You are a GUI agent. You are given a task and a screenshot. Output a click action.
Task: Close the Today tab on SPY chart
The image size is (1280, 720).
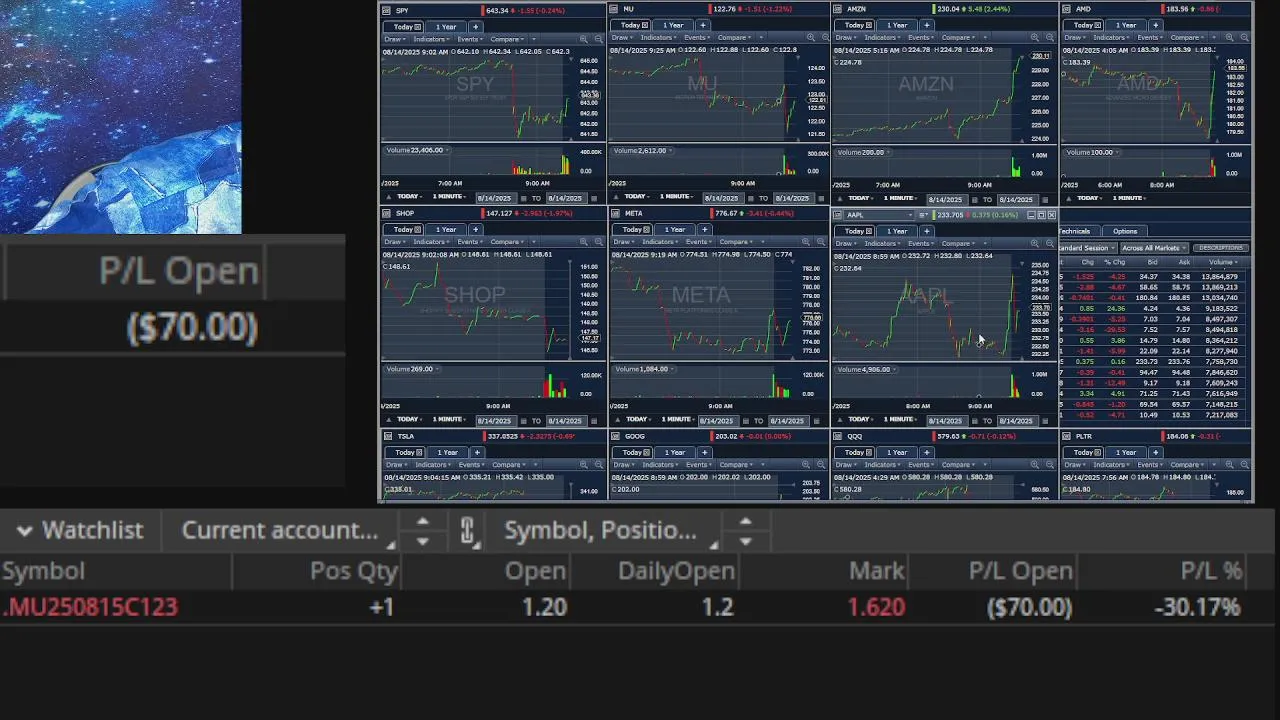(417, 27)
